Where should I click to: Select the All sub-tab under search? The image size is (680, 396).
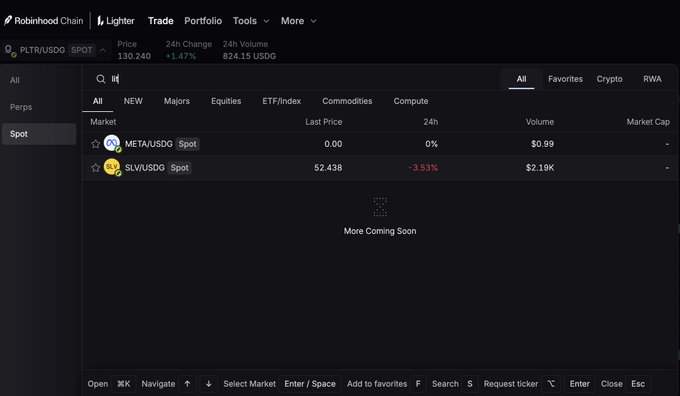tap(98, 101)
